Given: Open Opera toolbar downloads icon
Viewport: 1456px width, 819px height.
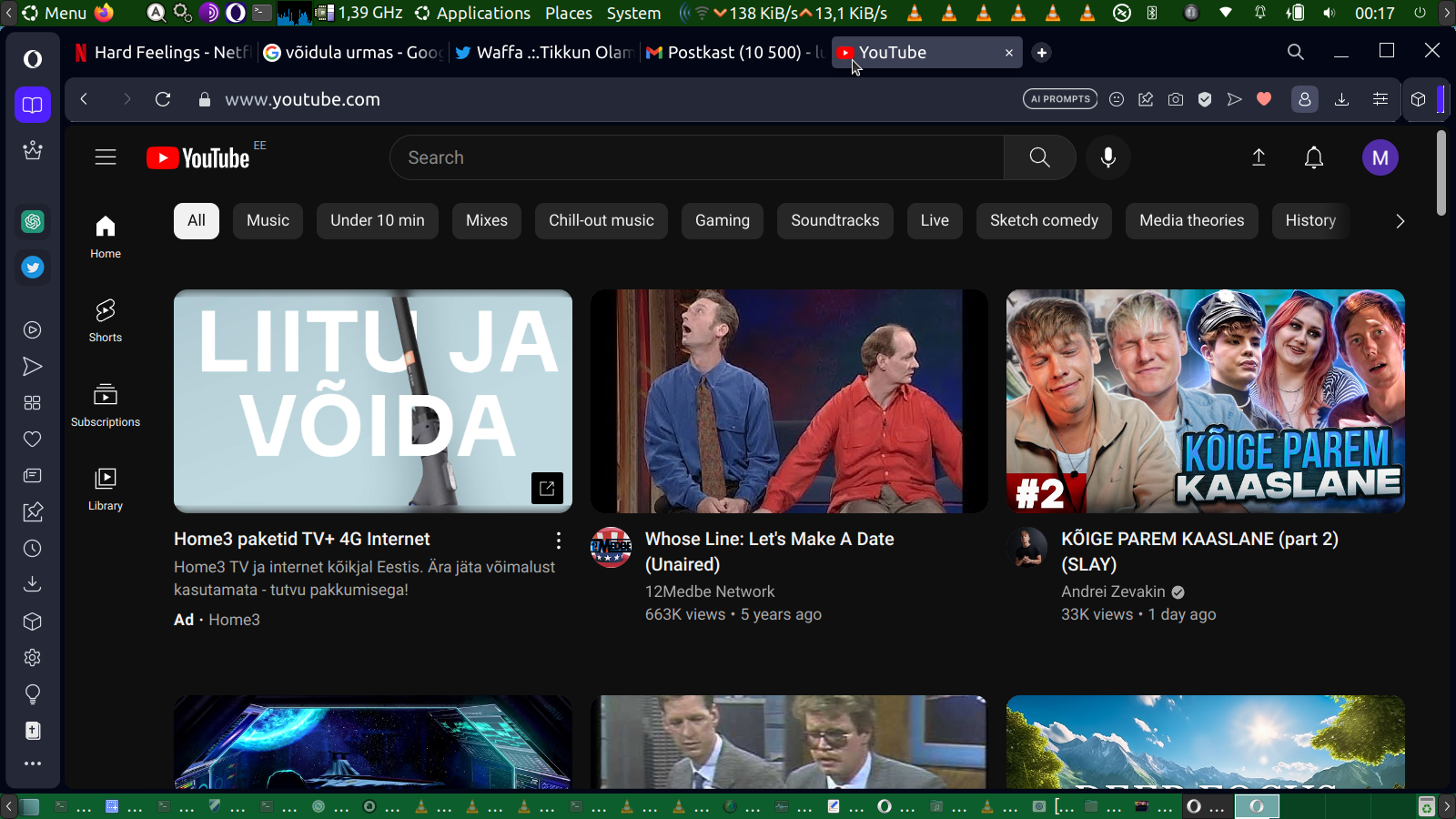Looking at the screenshot, I should tap(1341, 99).
